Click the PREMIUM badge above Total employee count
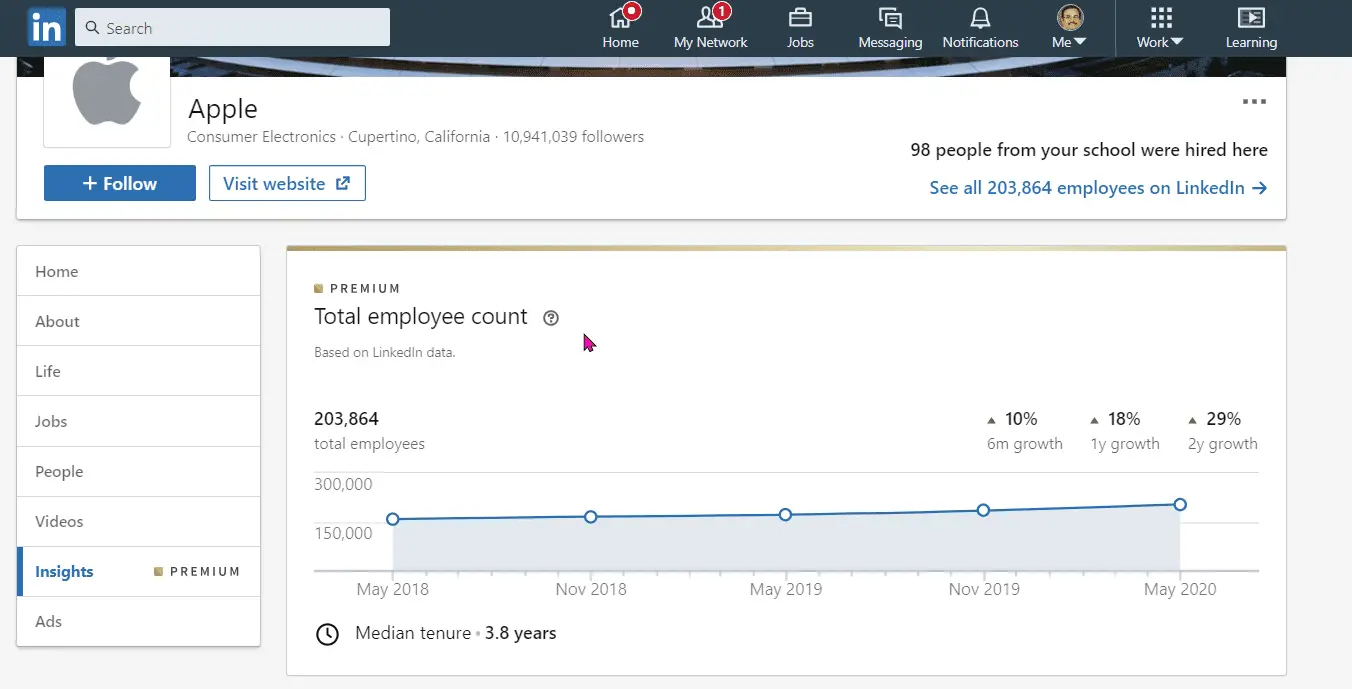1352x689 pixels. coord(357,288)
